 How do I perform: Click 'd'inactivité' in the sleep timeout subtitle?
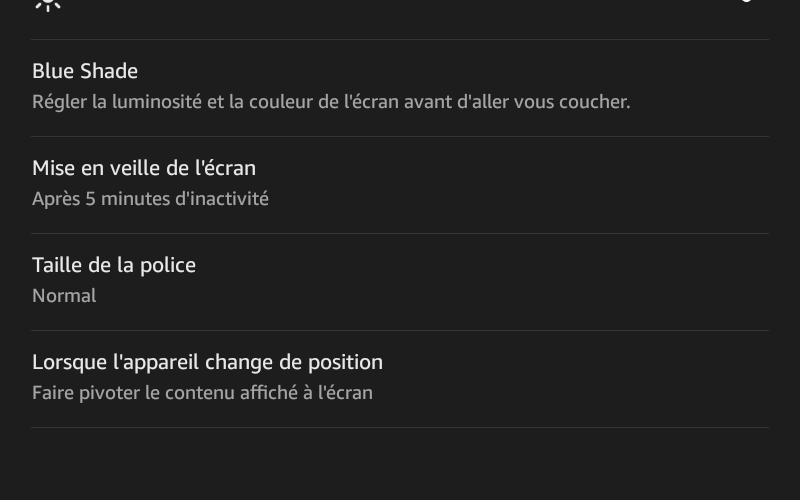tap(222, 199)
